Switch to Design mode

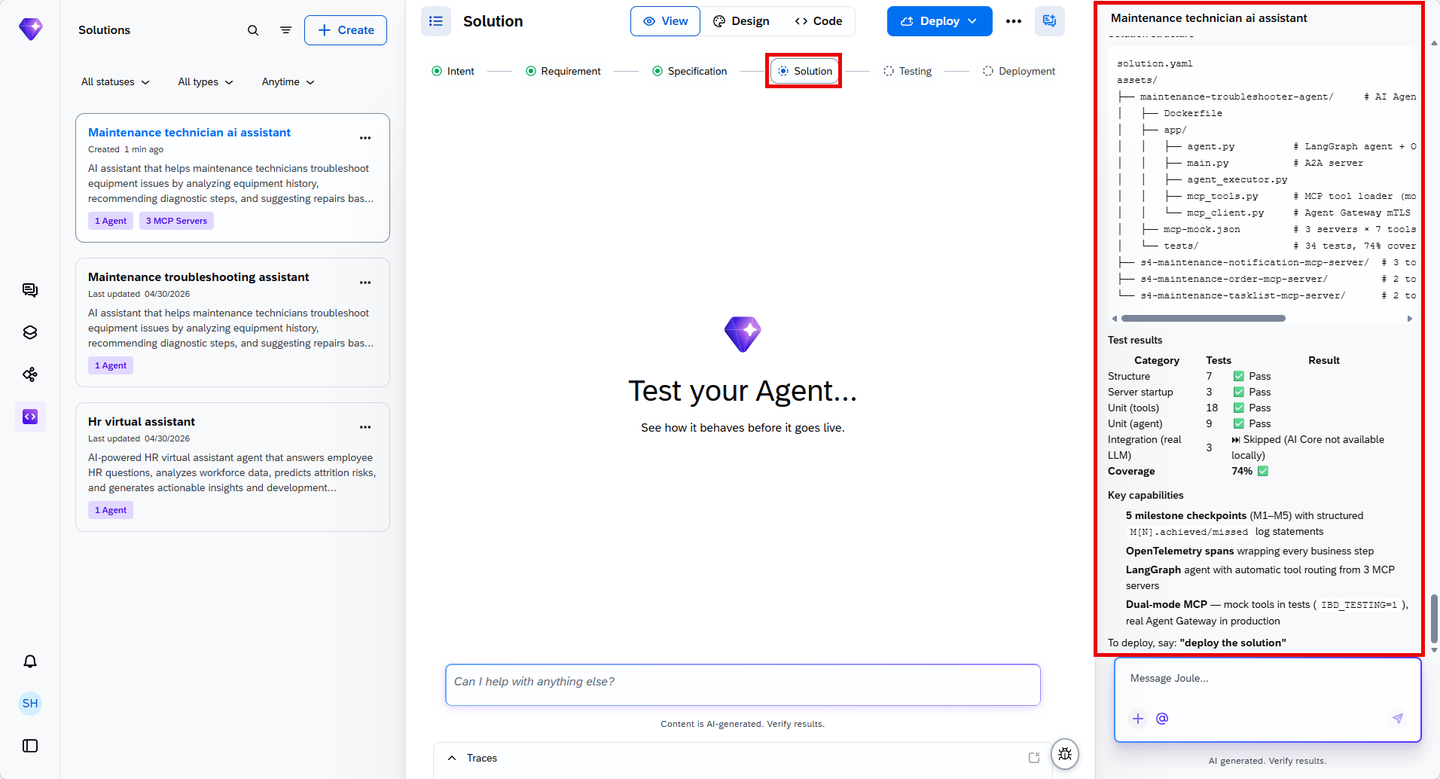[x=741, y=21]
